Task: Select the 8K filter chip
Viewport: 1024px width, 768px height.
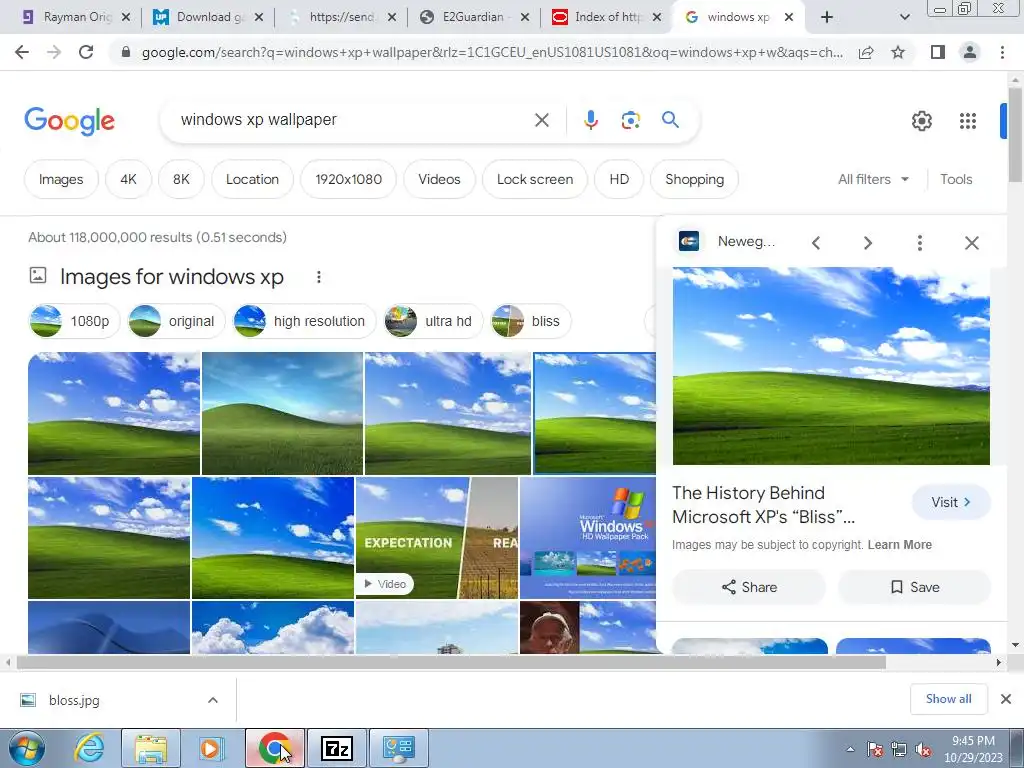Action: point(182,179)
